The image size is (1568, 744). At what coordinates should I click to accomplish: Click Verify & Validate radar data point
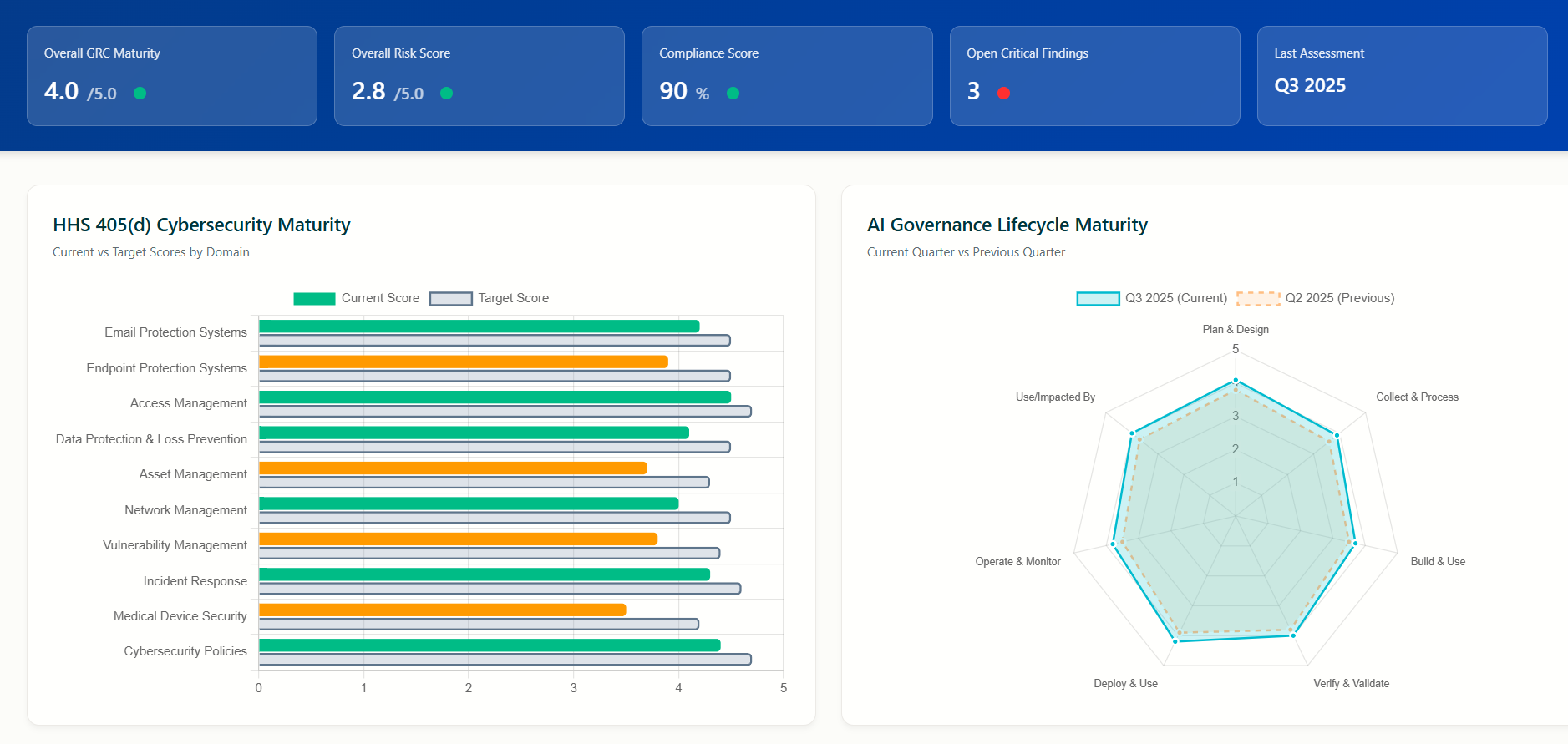coord(1293,635)
